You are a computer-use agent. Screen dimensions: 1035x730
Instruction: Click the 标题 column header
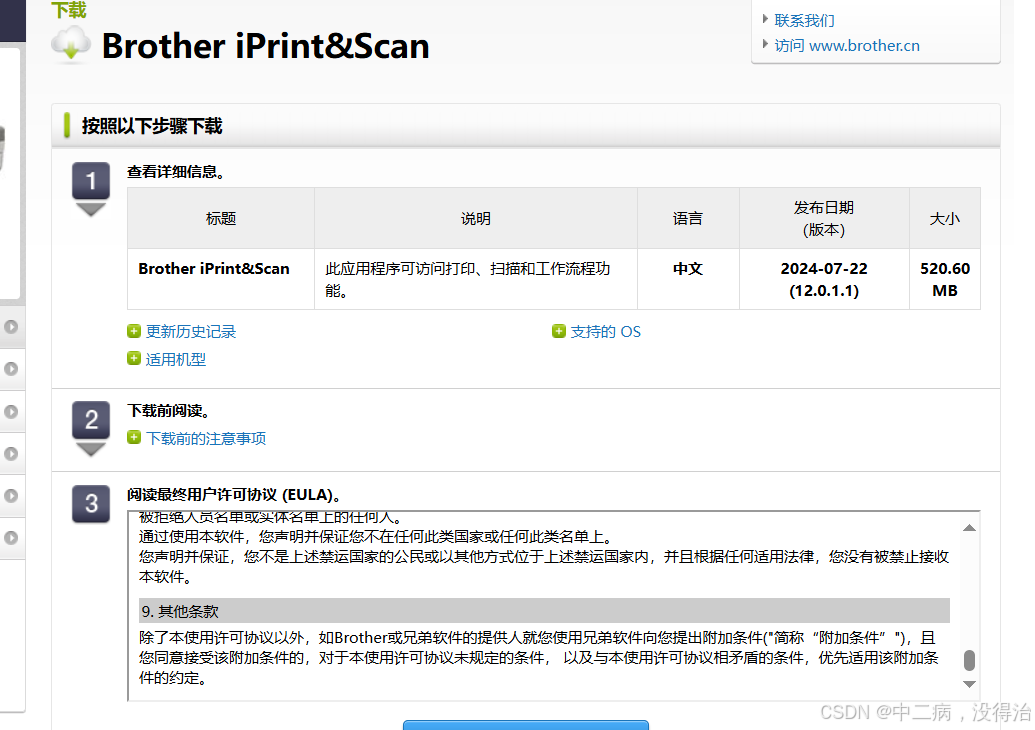[x=220, y=218]
